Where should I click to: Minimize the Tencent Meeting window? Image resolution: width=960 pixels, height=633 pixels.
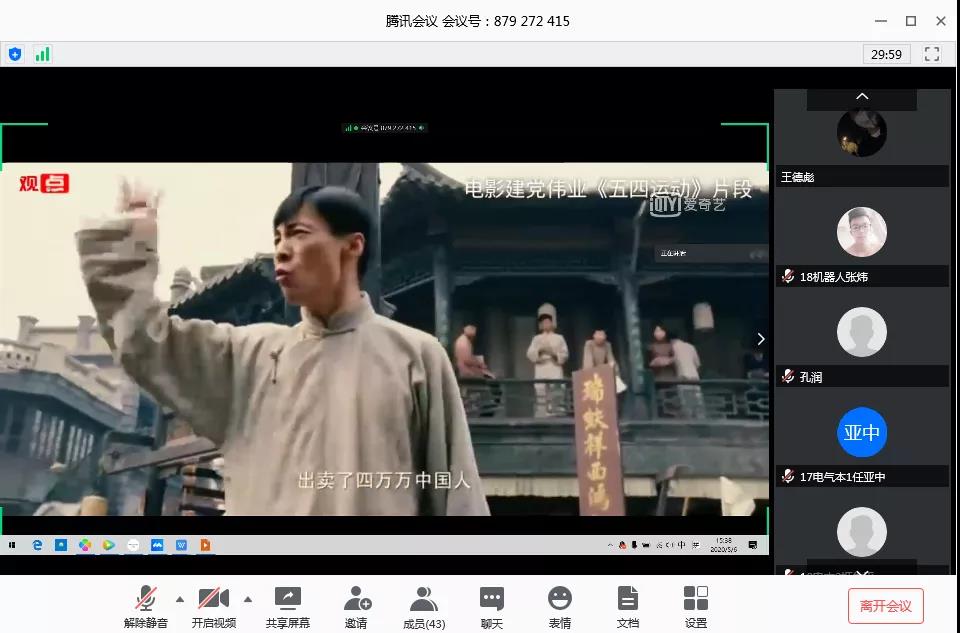(x=881, y=21)
